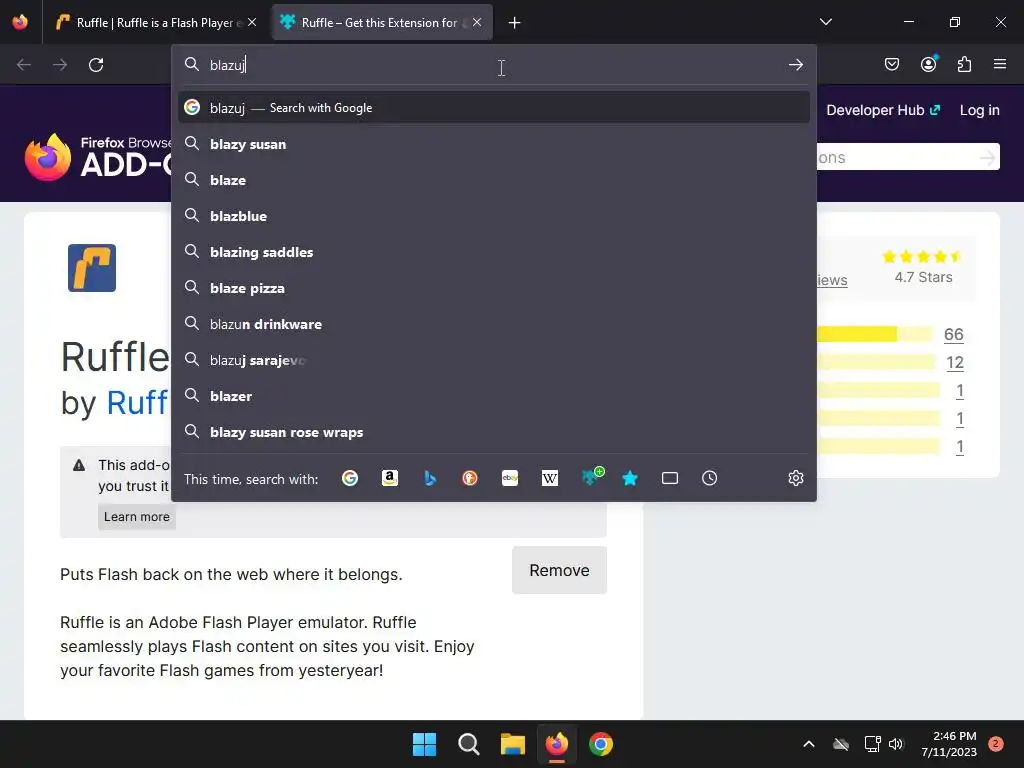Search open tabs icon
This screenshot has height=768, width=1024.
click(670, 479)
